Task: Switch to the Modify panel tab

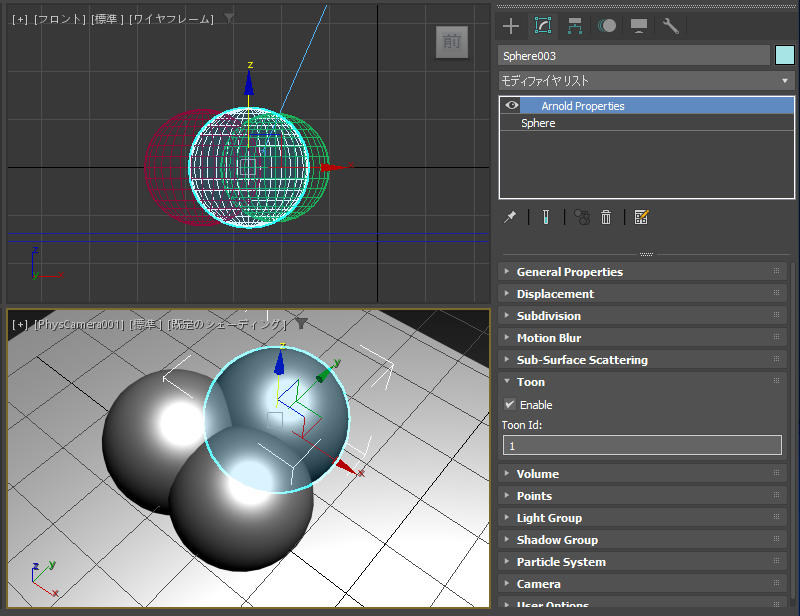Action: point(543,26)
